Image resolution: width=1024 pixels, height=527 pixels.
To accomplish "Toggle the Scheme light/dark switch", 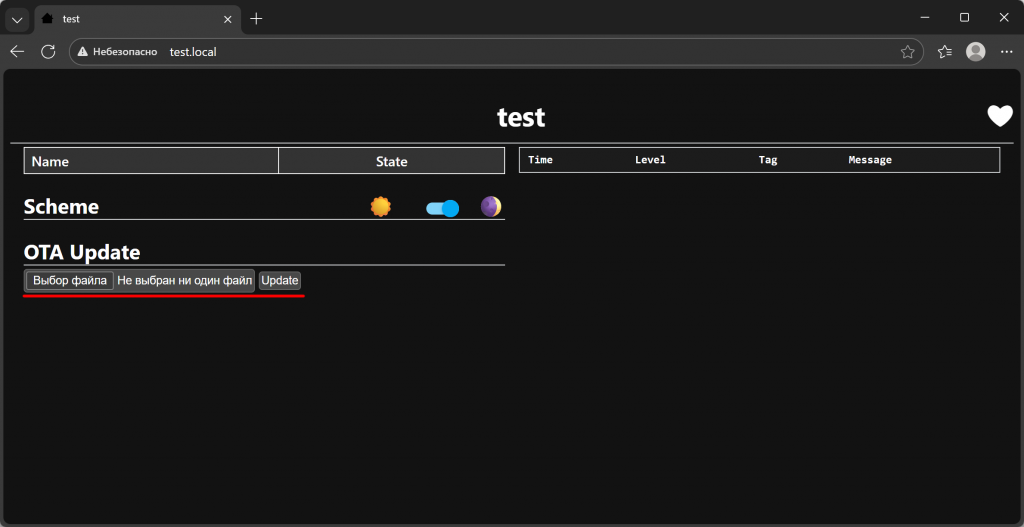I will (442, 208).
